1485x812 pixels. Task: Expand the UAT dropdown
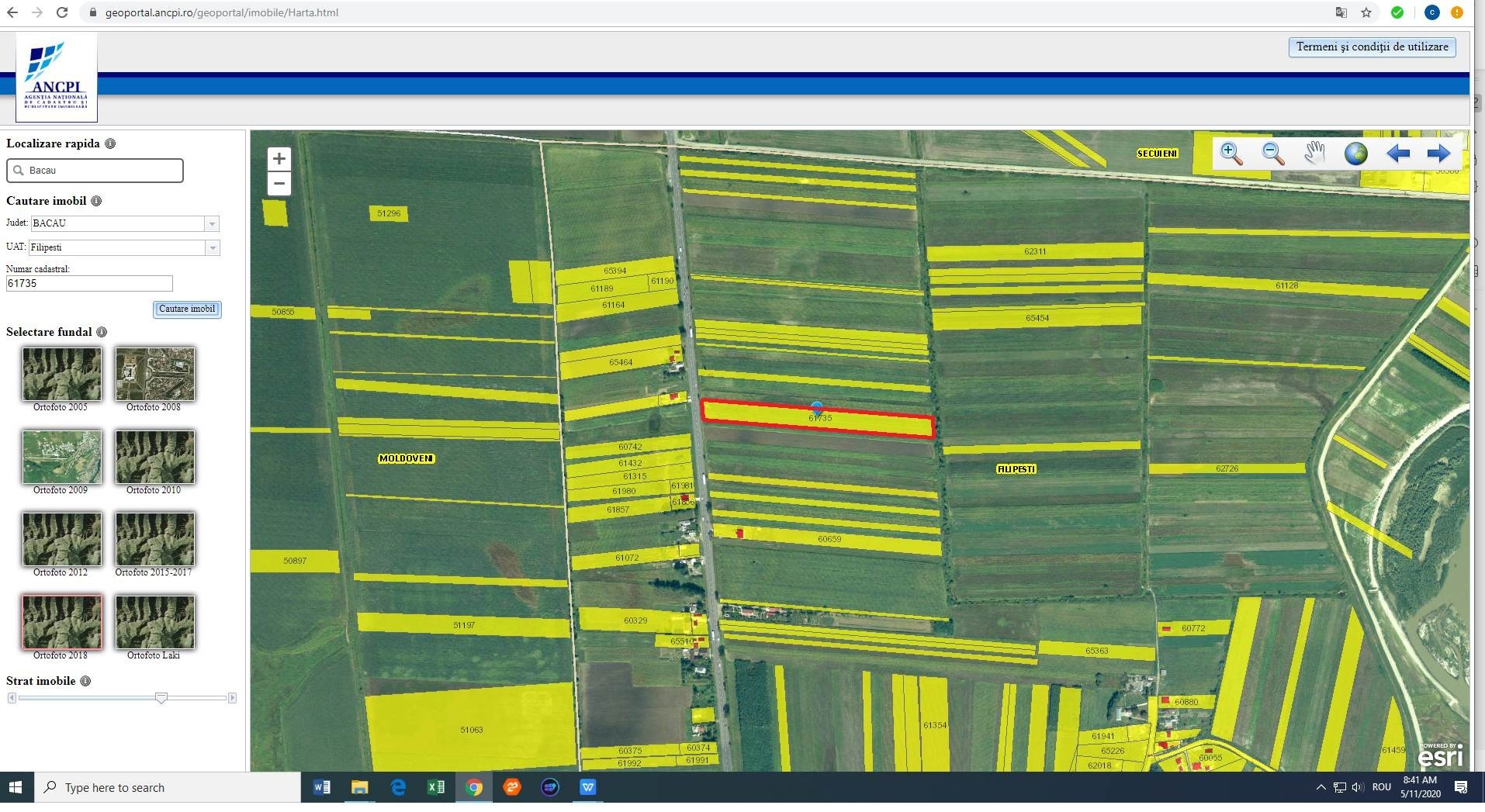coord(212,248)
